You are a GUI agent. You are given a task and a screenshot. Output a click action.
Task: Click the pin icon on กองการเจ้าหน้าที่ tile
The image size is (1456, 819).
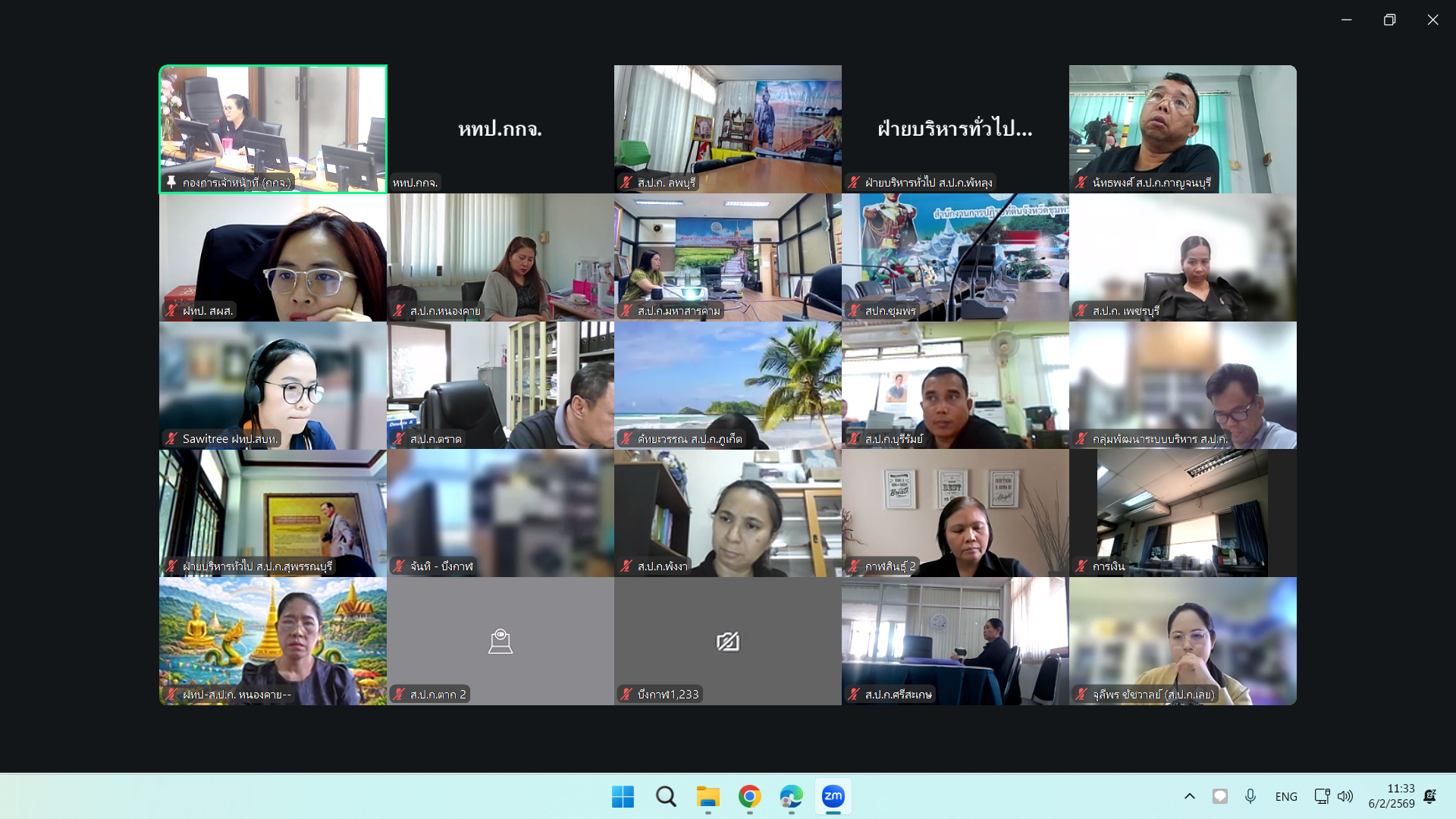point(171,182)
